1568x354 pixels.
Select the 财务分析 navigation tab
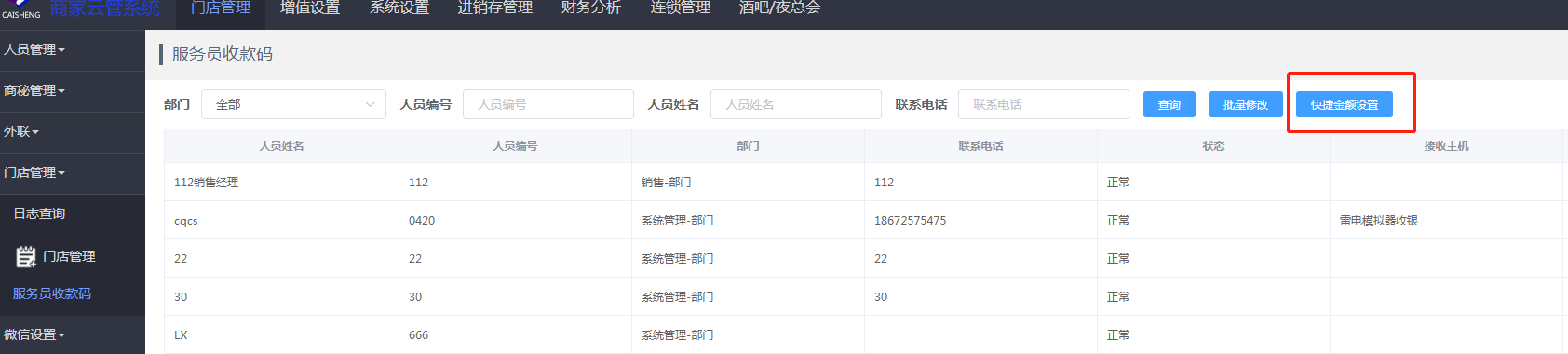point(591,8)
